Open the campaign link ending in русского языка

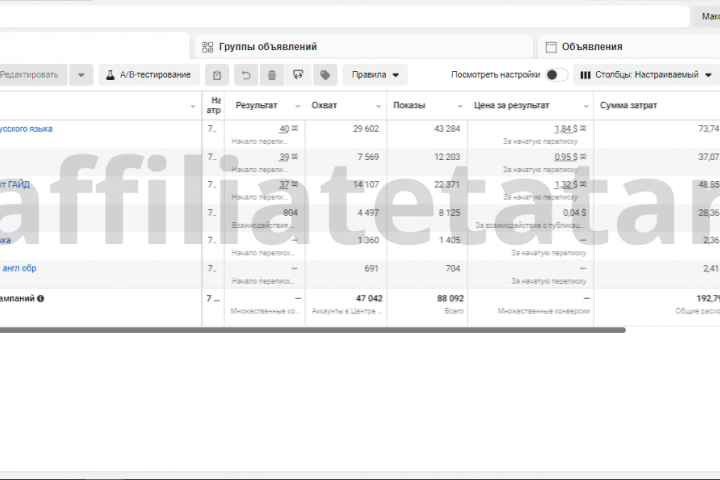(x=26, y=129)
